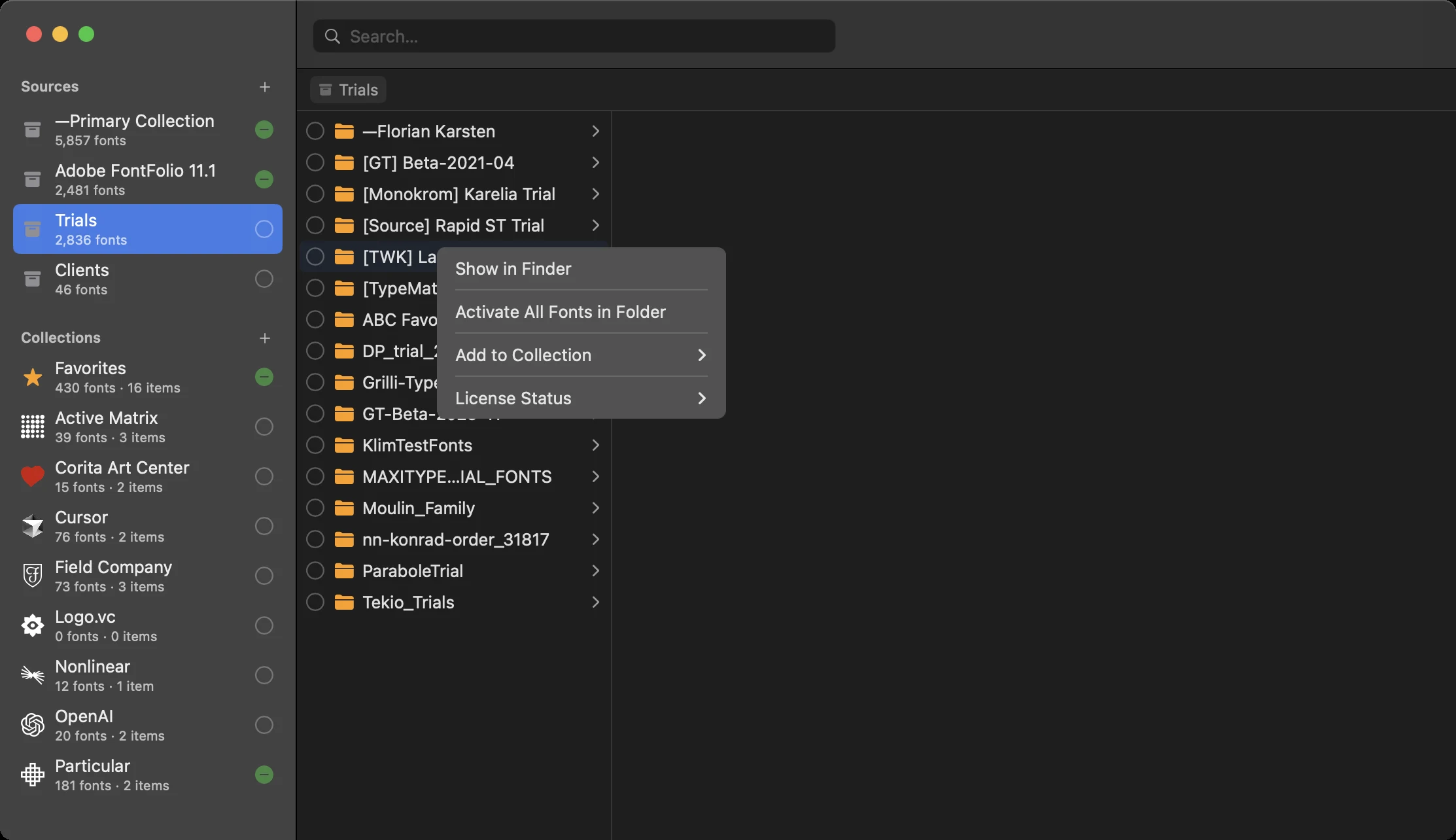Add a new source with plus icon
Image resolution: width=1456 pixels, height=840 pixels.
pos(265,87)
